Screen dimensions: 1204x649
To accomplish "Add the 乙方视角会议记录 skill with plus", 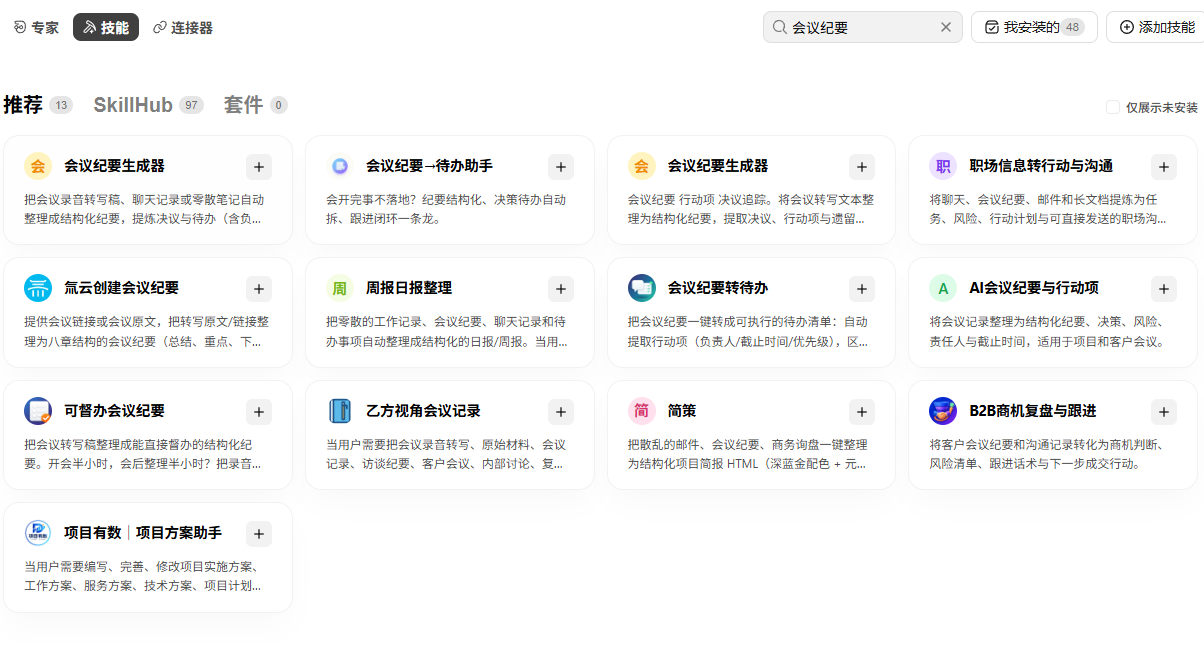I will [x=561, y=412].
